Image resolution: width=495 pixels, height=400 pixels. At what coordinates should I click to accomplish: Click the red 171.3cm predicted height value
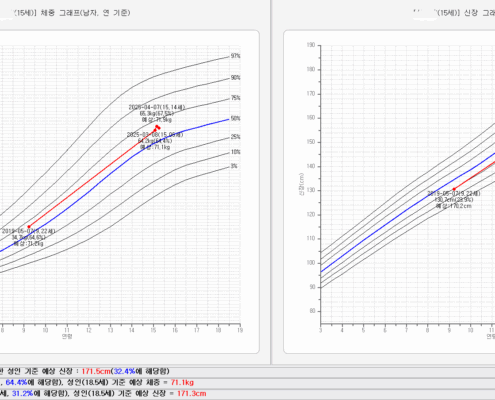coord(191,394)
